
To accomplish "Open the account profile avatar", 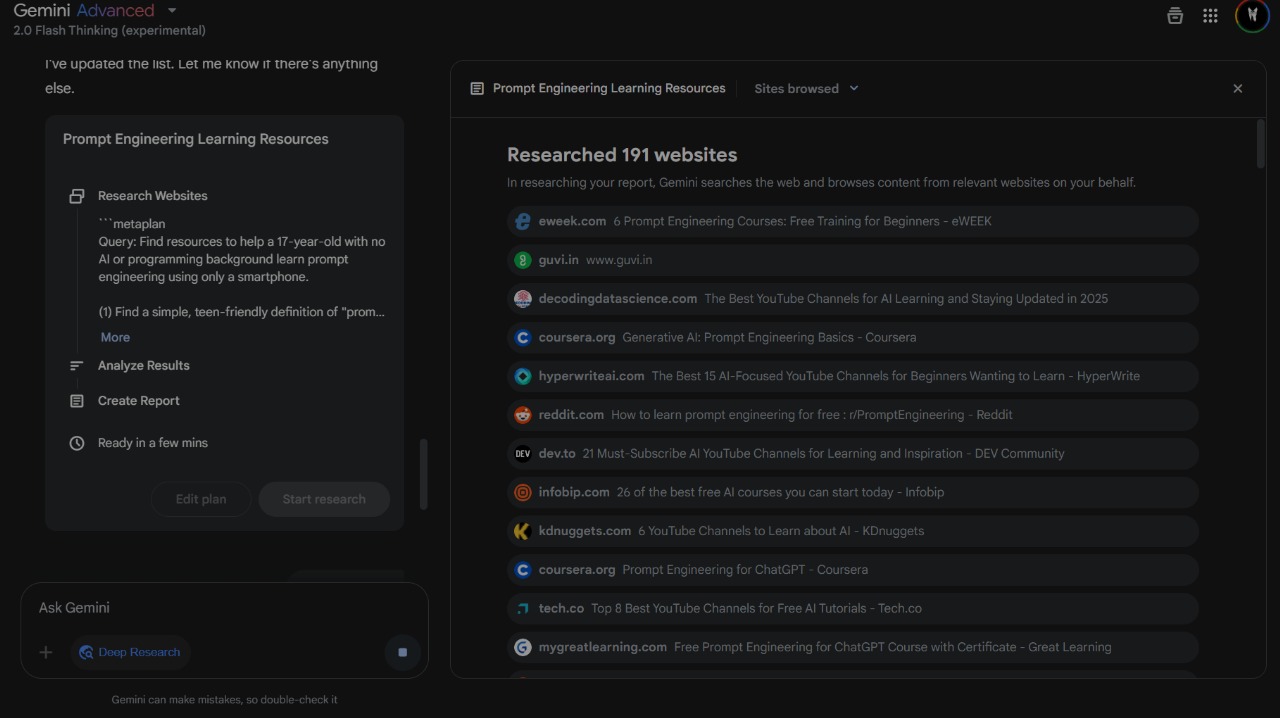I will [1252, 16].
